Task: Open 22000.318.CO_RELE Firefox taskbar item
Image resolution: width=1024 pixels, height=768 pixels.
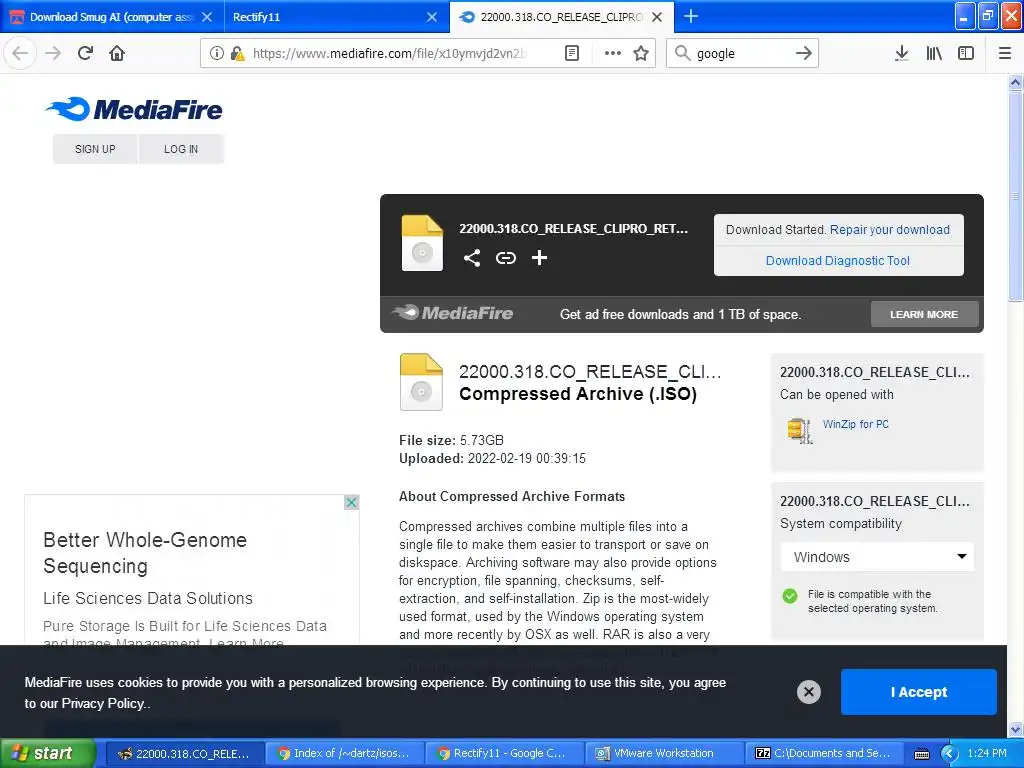Action: (x=185, y=754)
